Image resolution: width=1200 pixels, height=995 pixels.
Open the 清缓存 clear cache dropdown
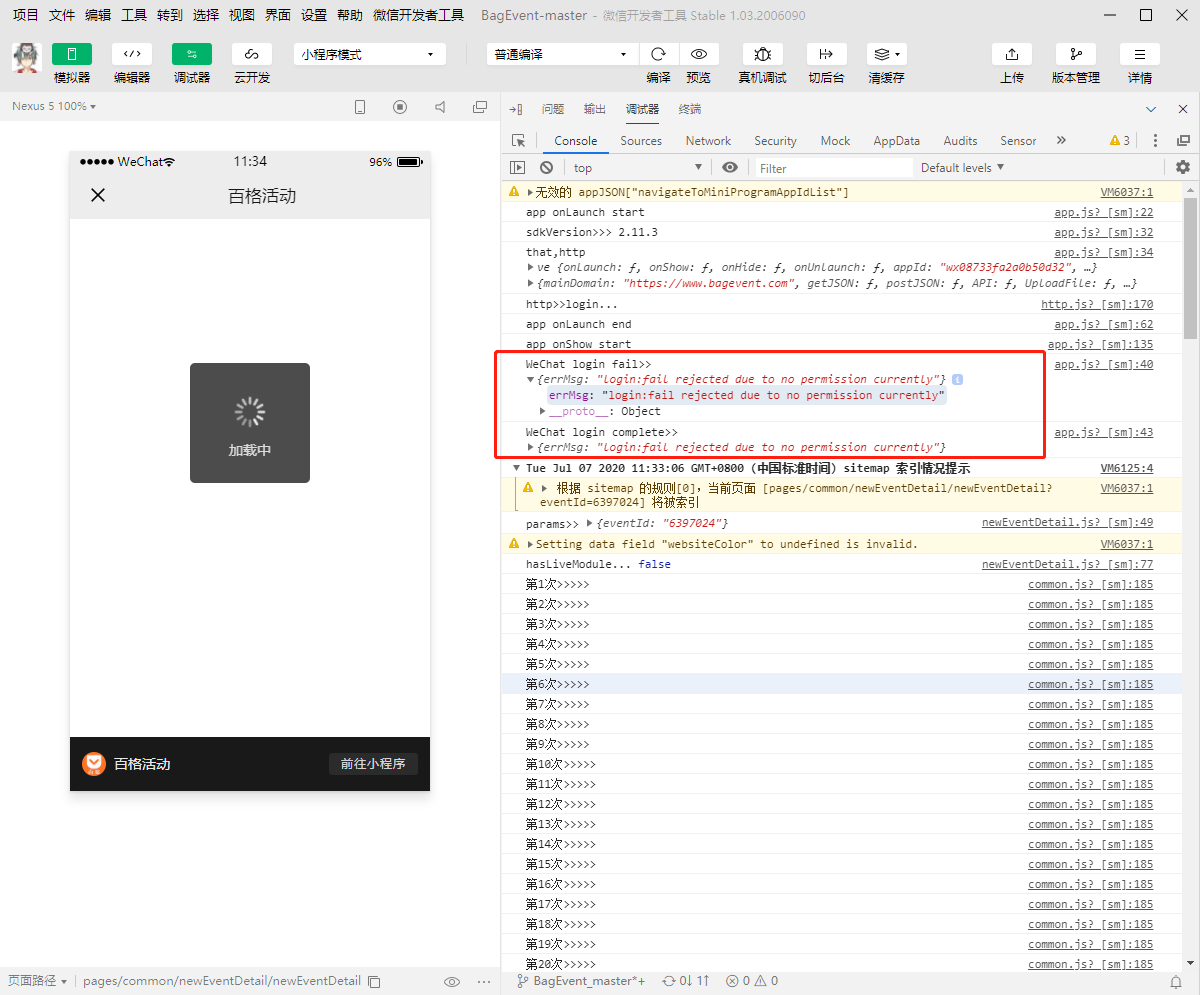click(886, 54)
